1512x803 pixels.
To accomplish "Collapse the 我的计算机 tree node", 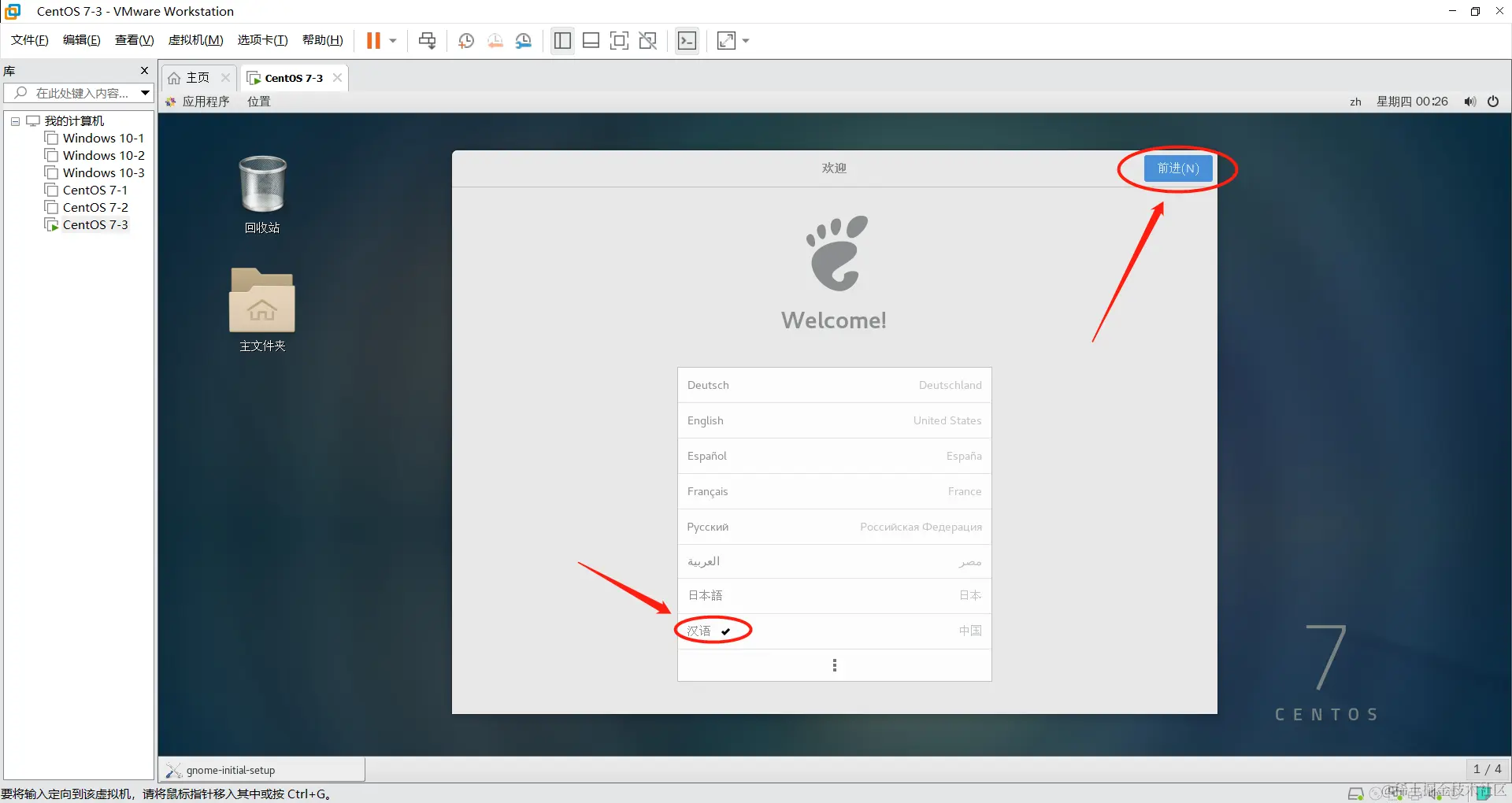I will click(x=15, y=121).
